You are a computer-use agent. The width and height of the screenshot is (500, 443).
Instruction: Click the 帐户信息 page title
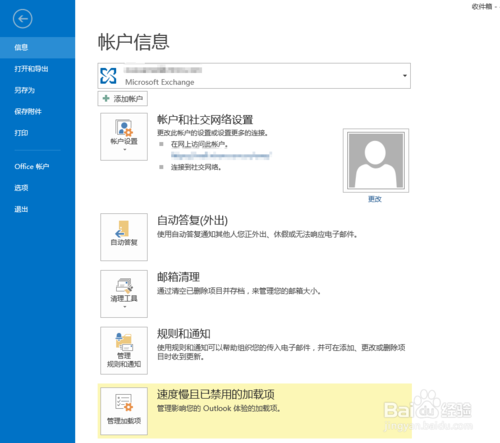[134, 42]
